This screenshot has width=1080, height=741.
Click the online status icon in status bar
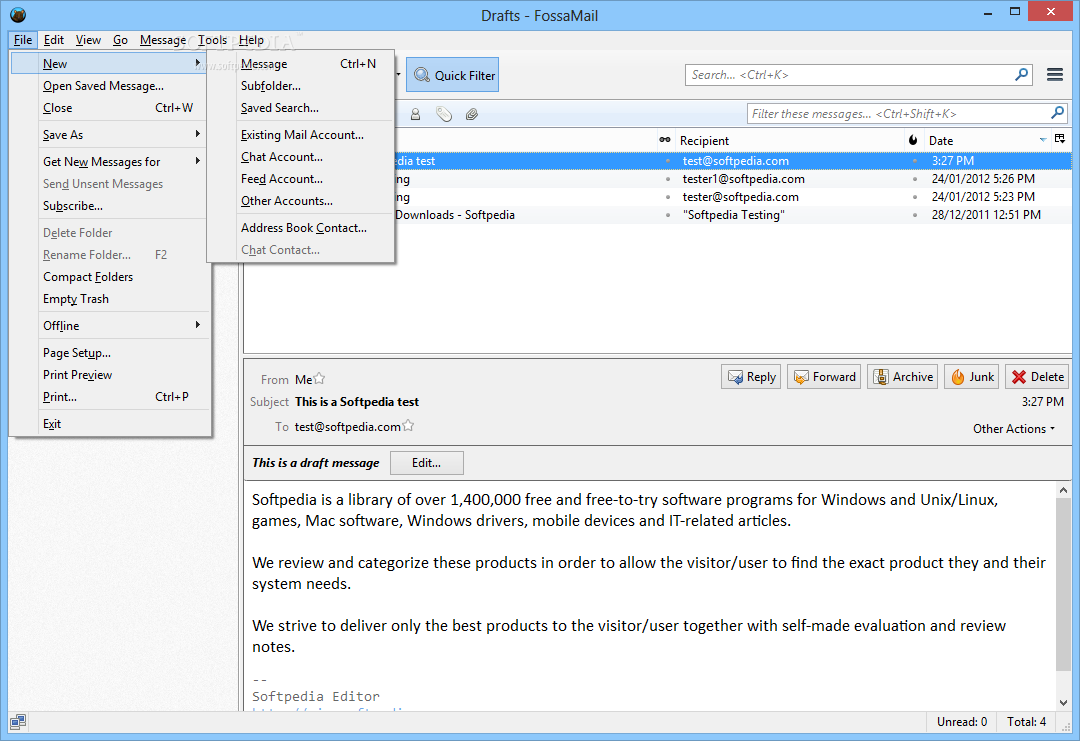tap(18, 721)
